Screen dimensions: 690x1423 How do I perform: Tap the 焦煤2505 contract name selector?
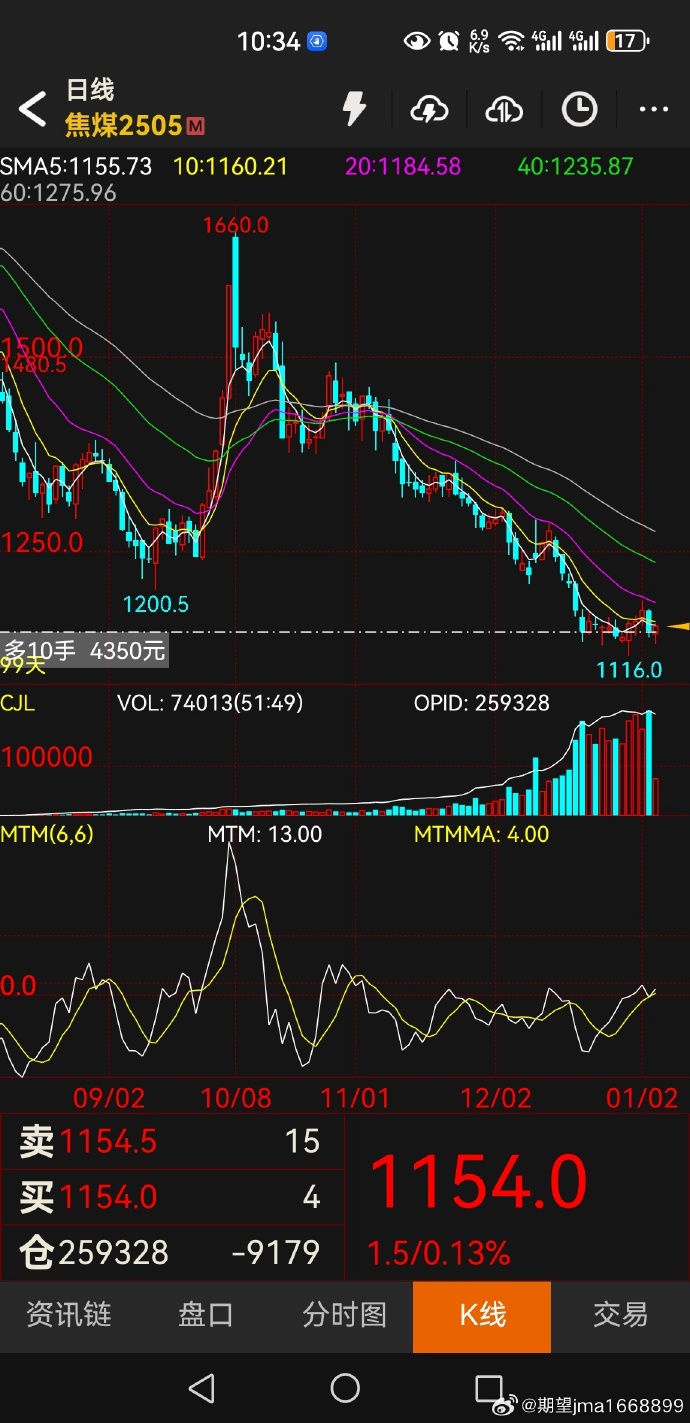tap(124, 126)
